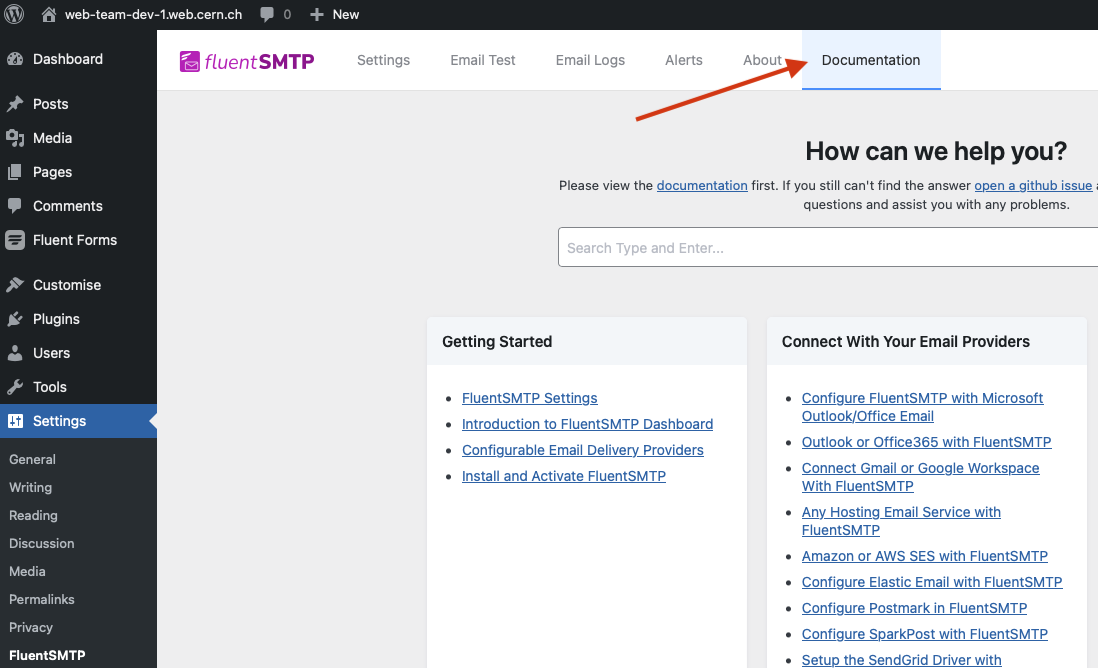
Task: Open Connect Gmail or Google Workspace link
Action: tap(920, 477)
